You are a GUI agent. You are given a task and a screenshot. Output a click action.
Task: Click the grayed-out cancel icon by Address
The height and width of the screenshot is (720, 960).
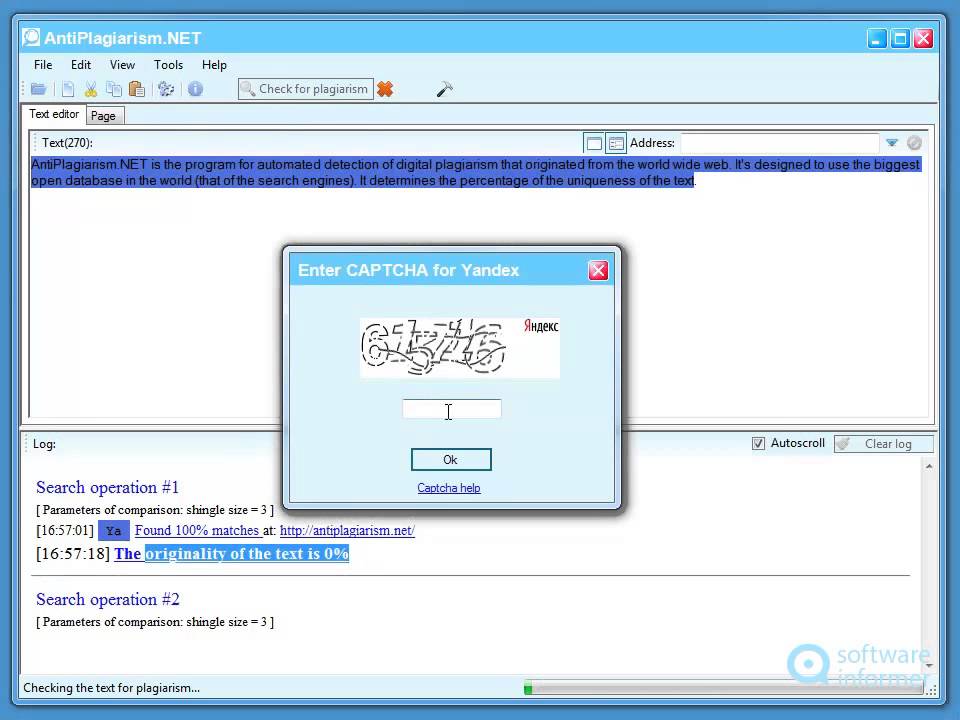pyautogui.click(x=914, y=143)
